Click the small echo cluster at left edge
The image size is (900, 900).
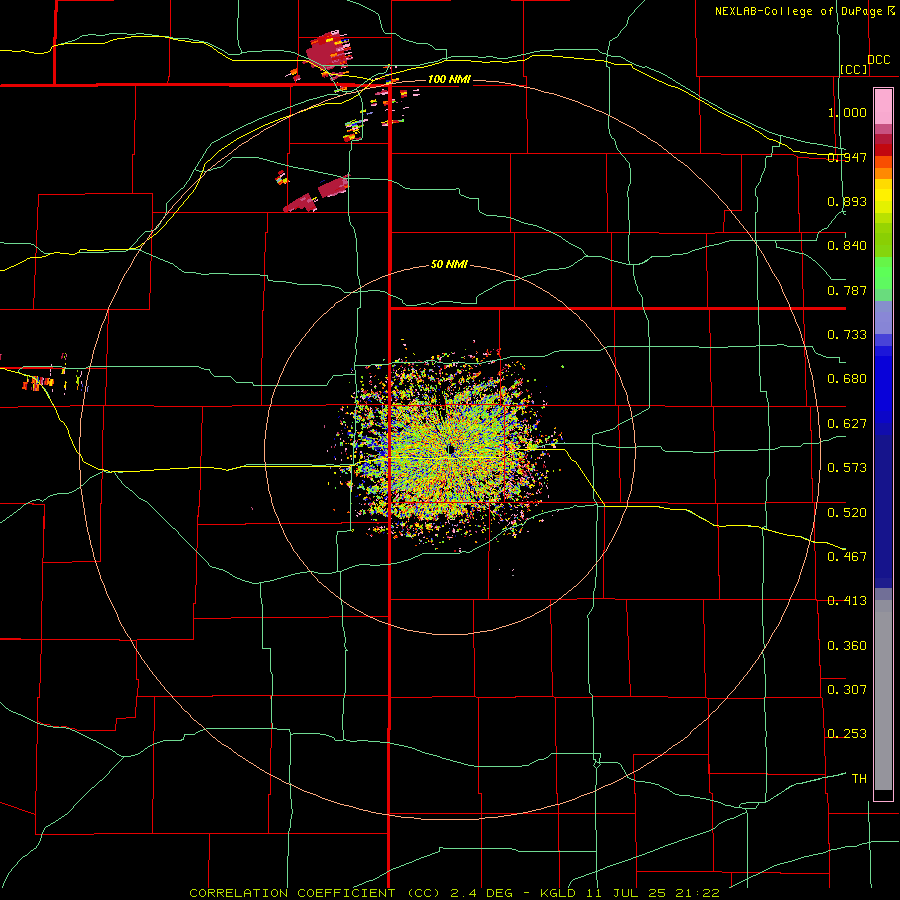39,382
